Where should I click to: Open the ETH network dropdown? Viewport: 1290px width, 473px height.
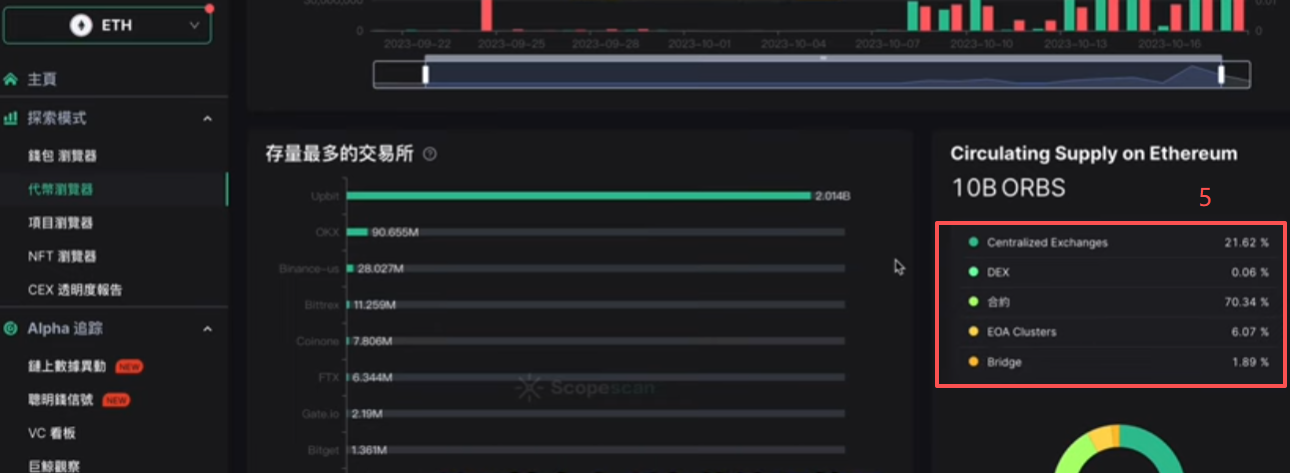click(x=107, y=26)
